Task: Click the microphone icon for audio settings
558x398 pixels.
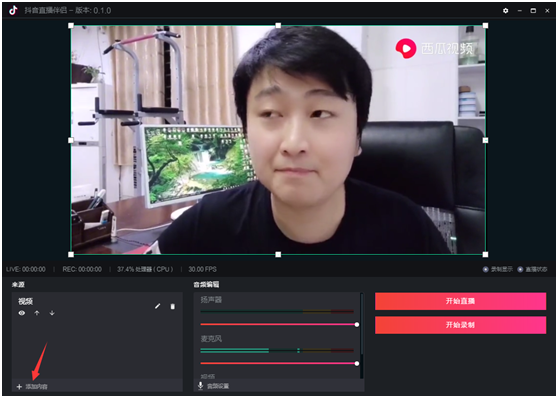Action: pyautogui.click(x=200, y=386)
